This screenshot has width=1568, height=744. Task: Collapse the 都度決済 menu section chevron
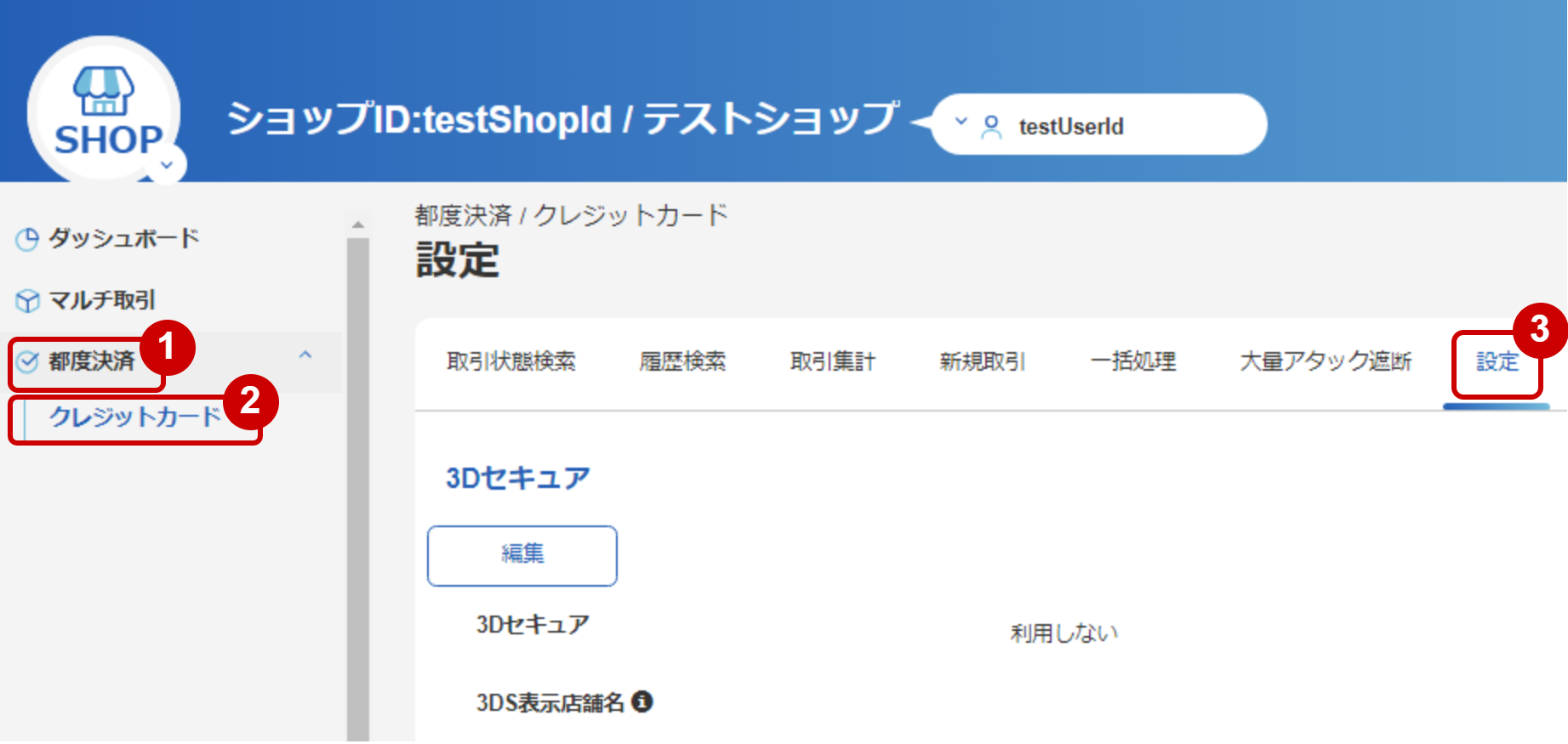(x=305, y=355)
